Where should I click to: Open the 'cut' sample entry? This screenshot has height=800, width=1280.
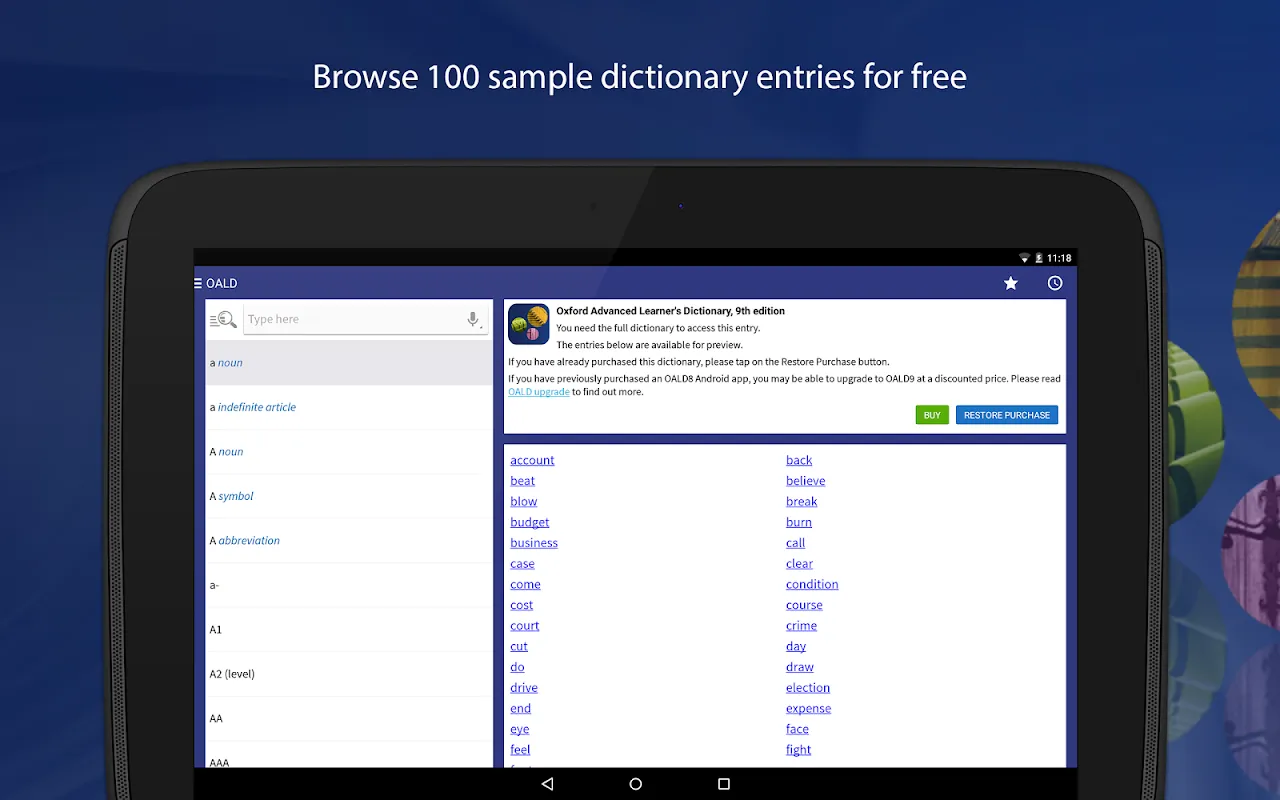point(519,647)
